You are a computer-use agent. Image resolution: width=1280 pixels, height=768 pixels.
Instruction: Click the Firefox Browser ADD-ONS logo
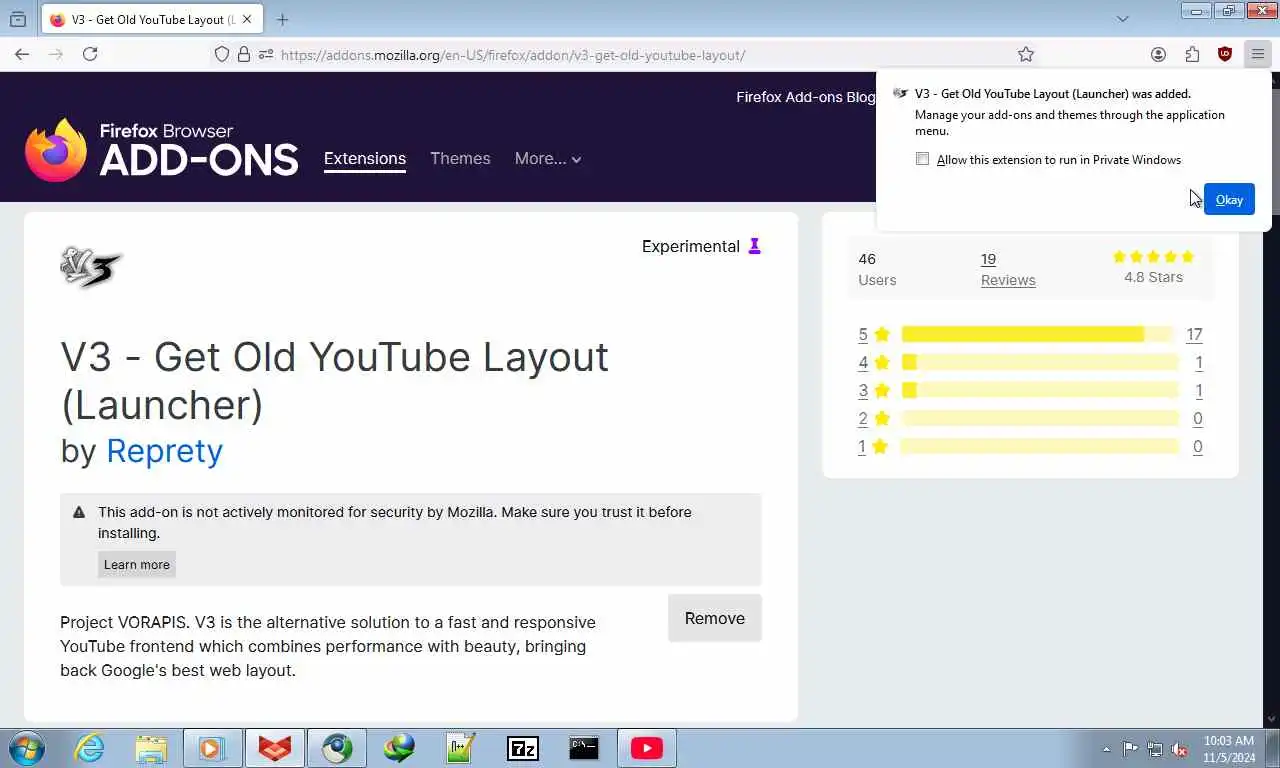pos(162,150)
